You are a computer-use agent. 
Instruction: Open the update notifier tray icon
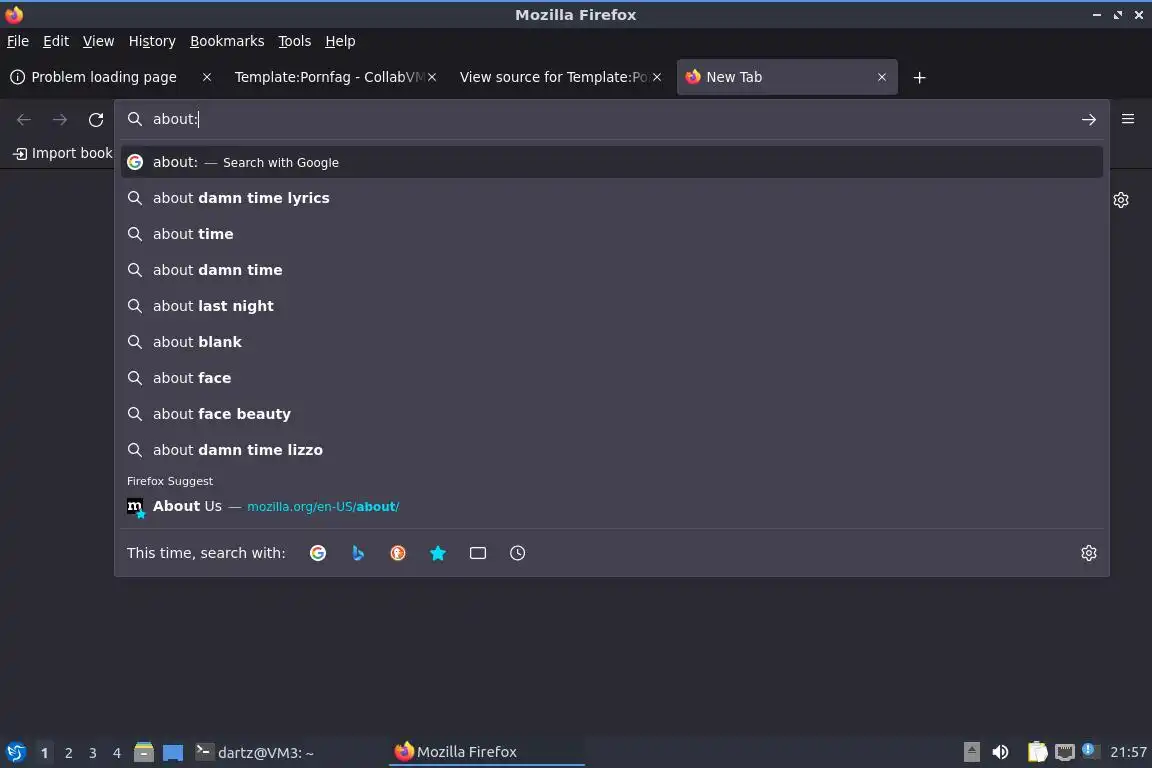pyautogui.click(x=1090, y=750)
